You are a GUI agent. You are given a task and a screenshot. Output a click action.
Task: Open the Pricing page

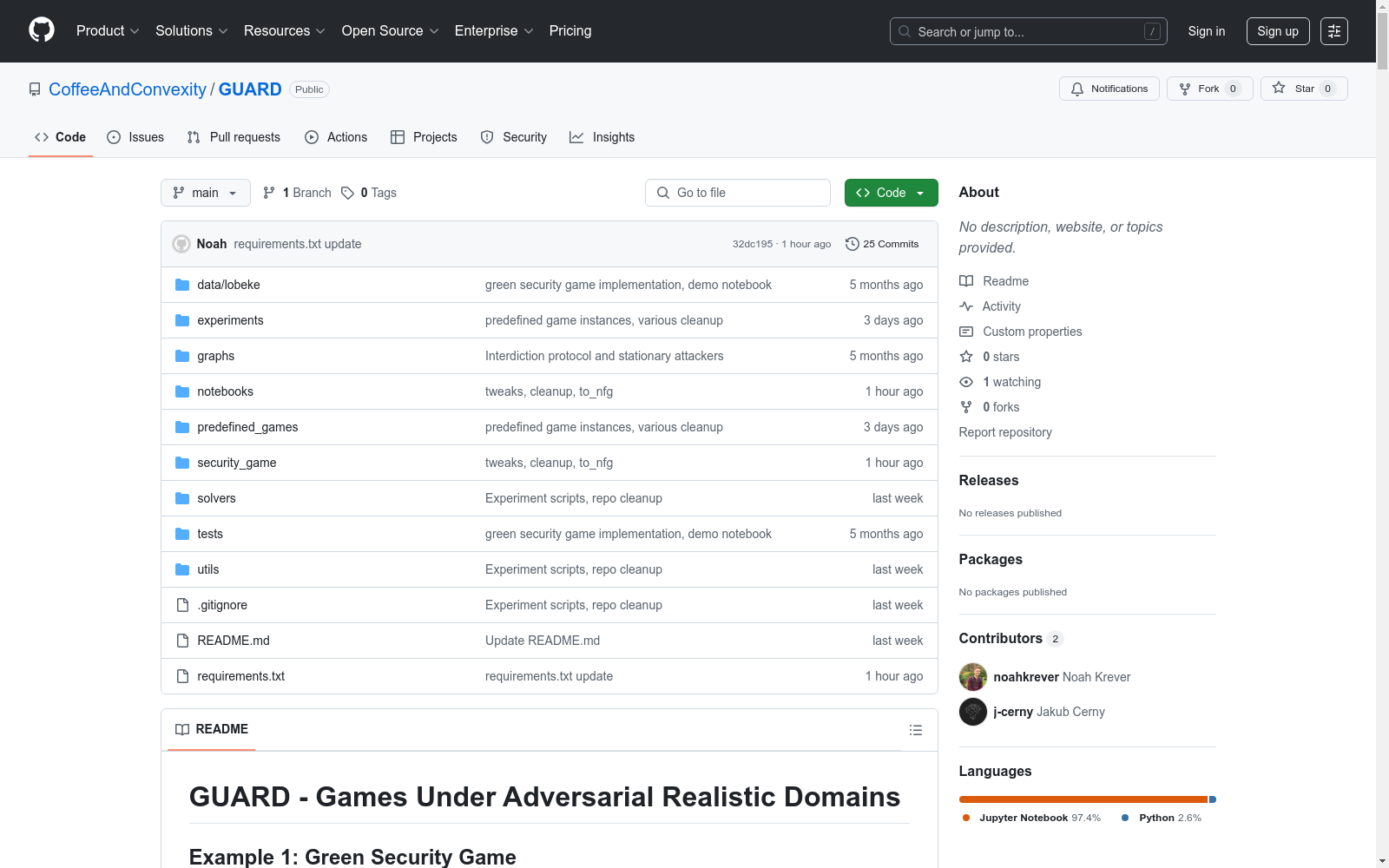click(570, 31)
